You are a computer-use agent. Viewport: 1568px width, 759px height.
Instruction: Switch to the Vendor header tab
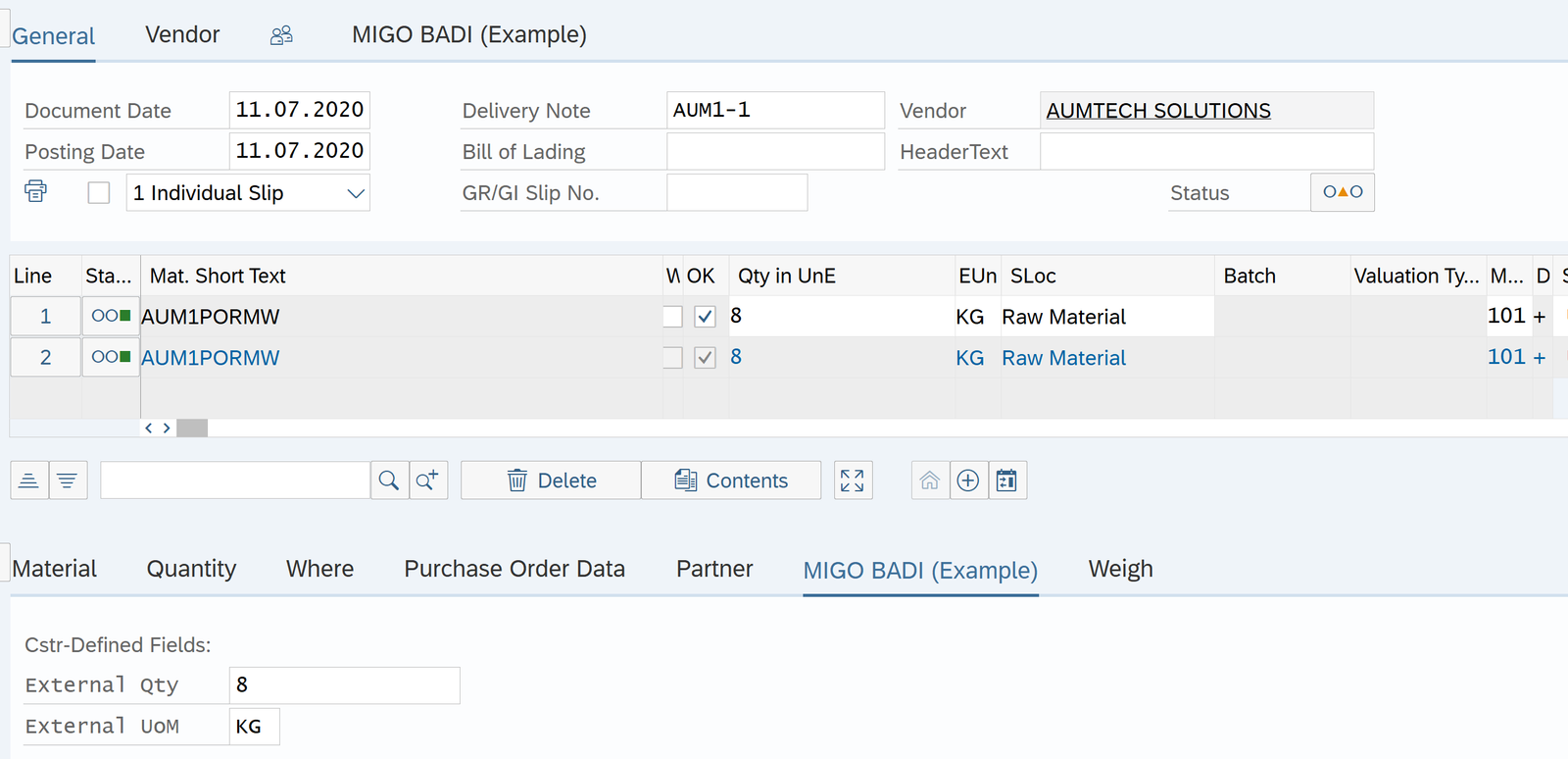182,35
